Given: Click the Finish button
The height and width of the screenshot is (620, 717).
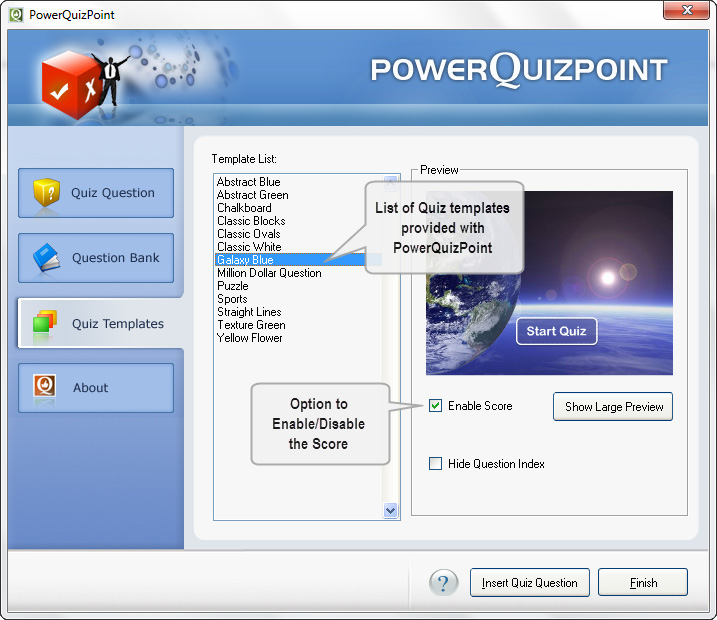Looking at the screenshot, I should [643, 583].
